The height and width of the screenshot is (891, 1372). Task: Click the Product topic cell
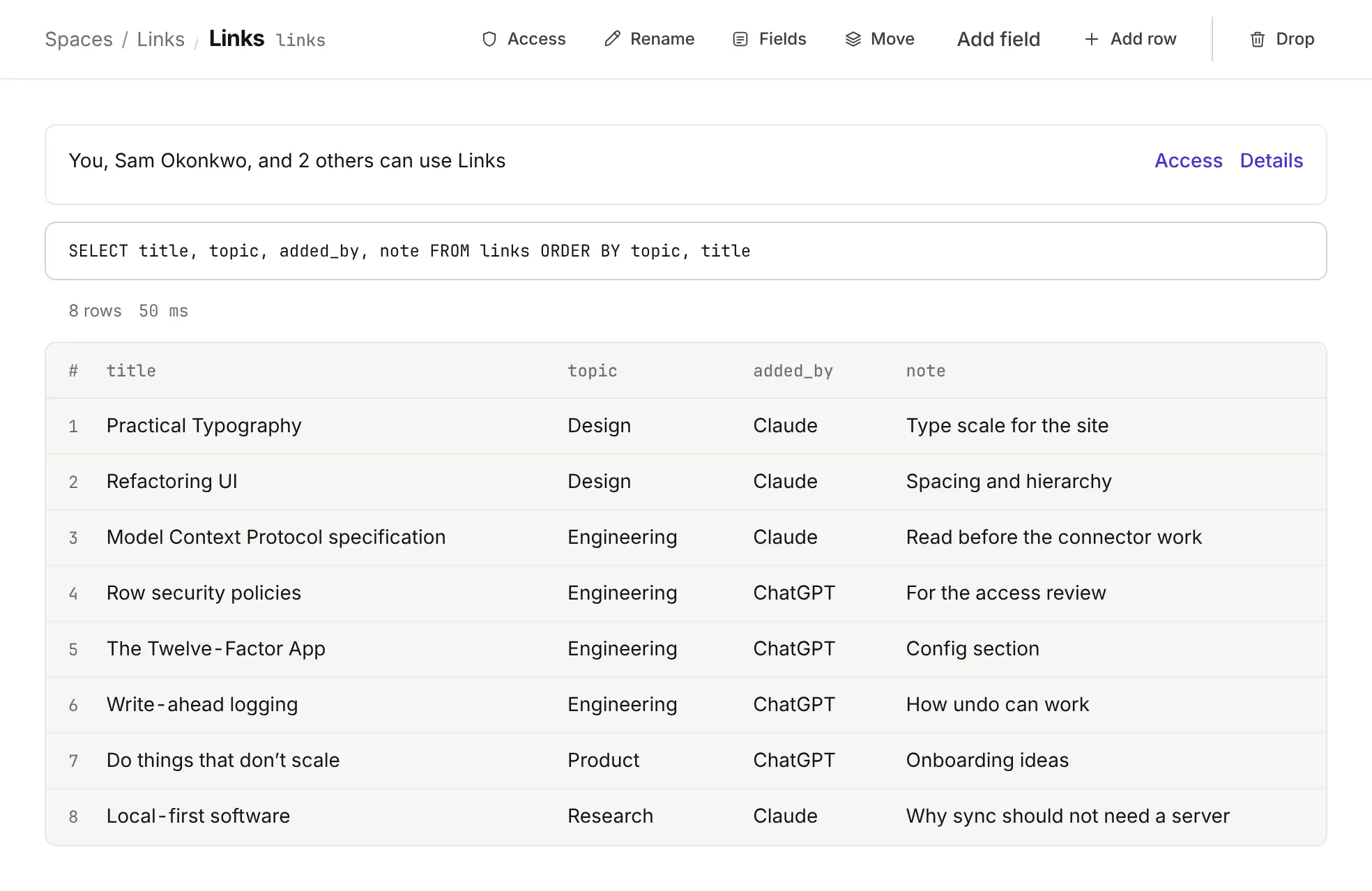click(603, 760)
